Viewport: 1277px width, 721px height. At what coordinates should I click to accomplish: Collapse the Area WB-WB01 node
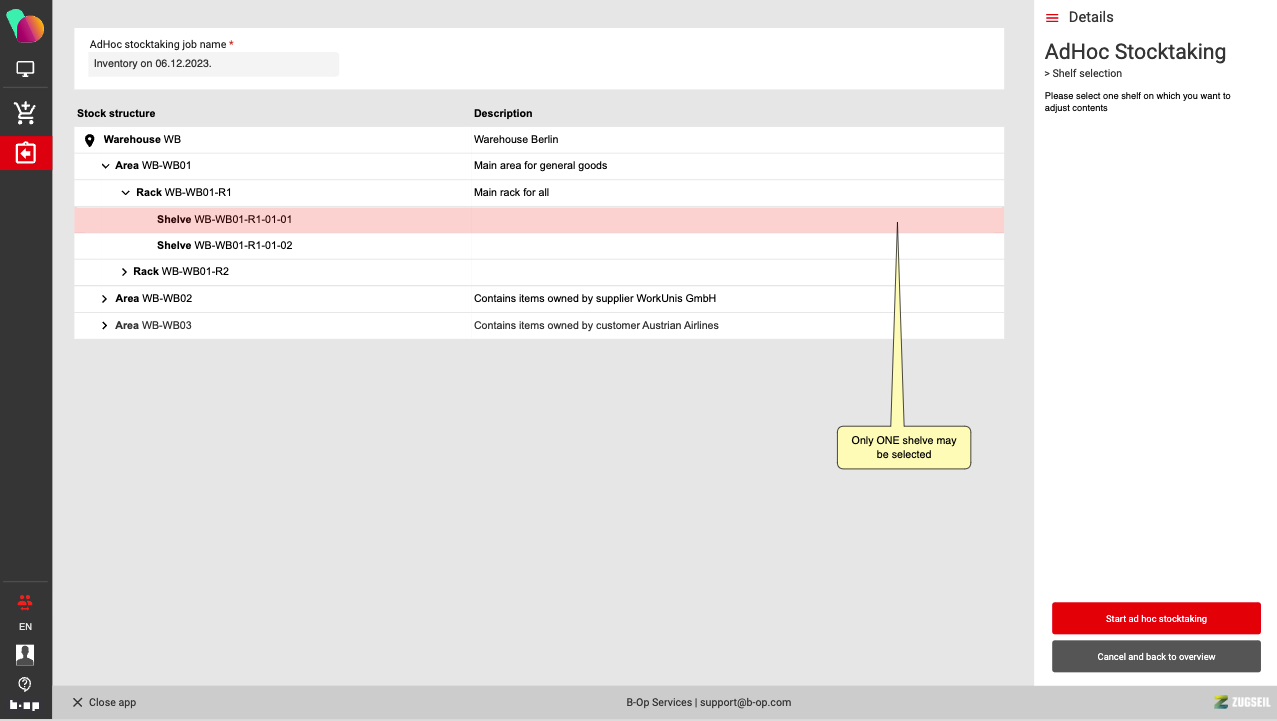[x=105, y=166]
